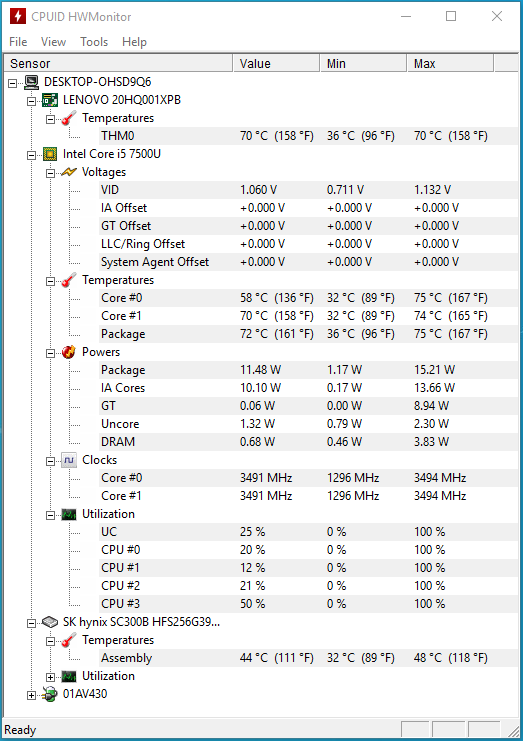Click the CPU Utilization graph icon
523x741 pixels.
(x=69, y=514)
